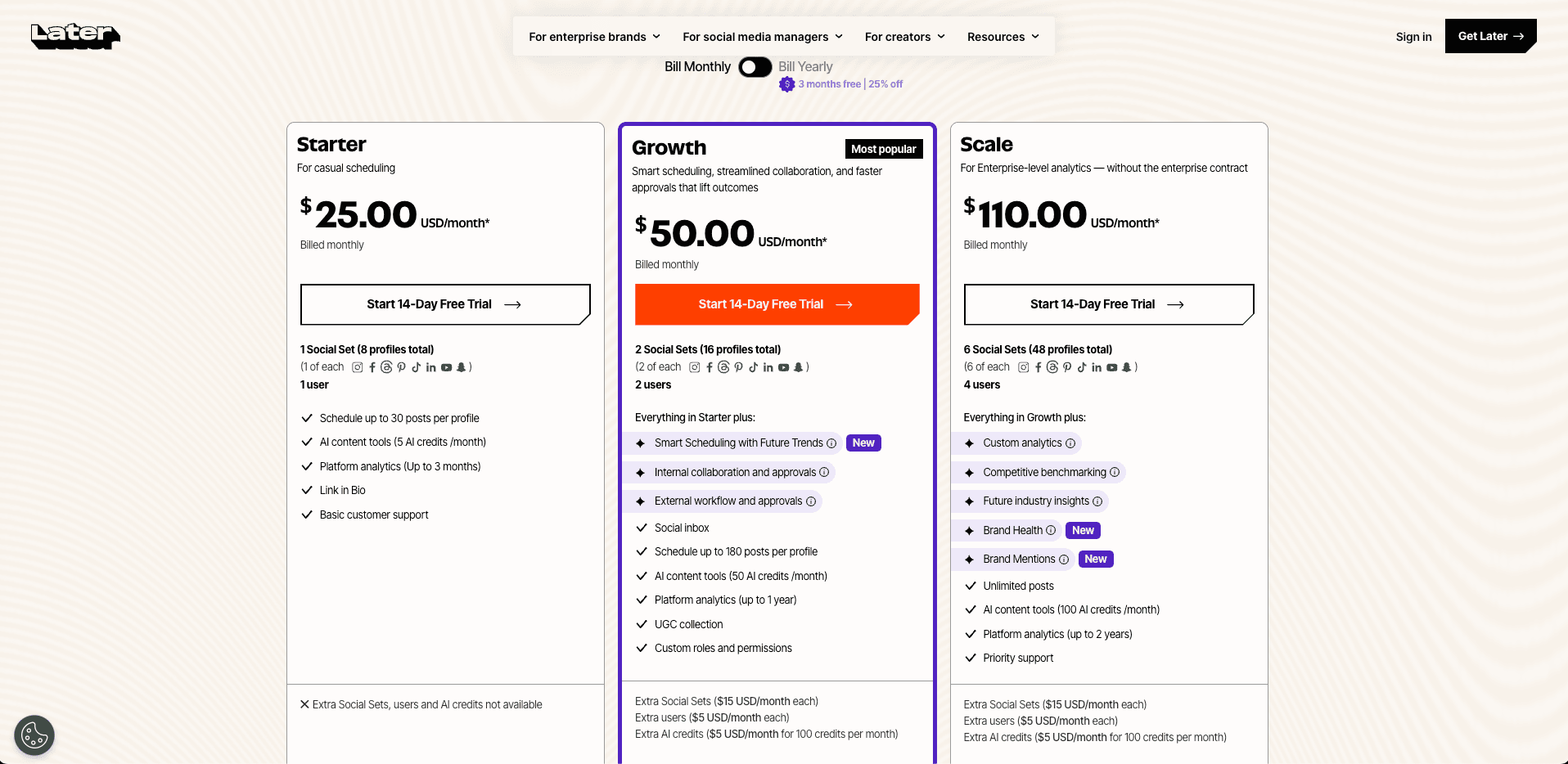
Task: Click the LinkedIn icon under Scale plan
Action: [1096, 367]
